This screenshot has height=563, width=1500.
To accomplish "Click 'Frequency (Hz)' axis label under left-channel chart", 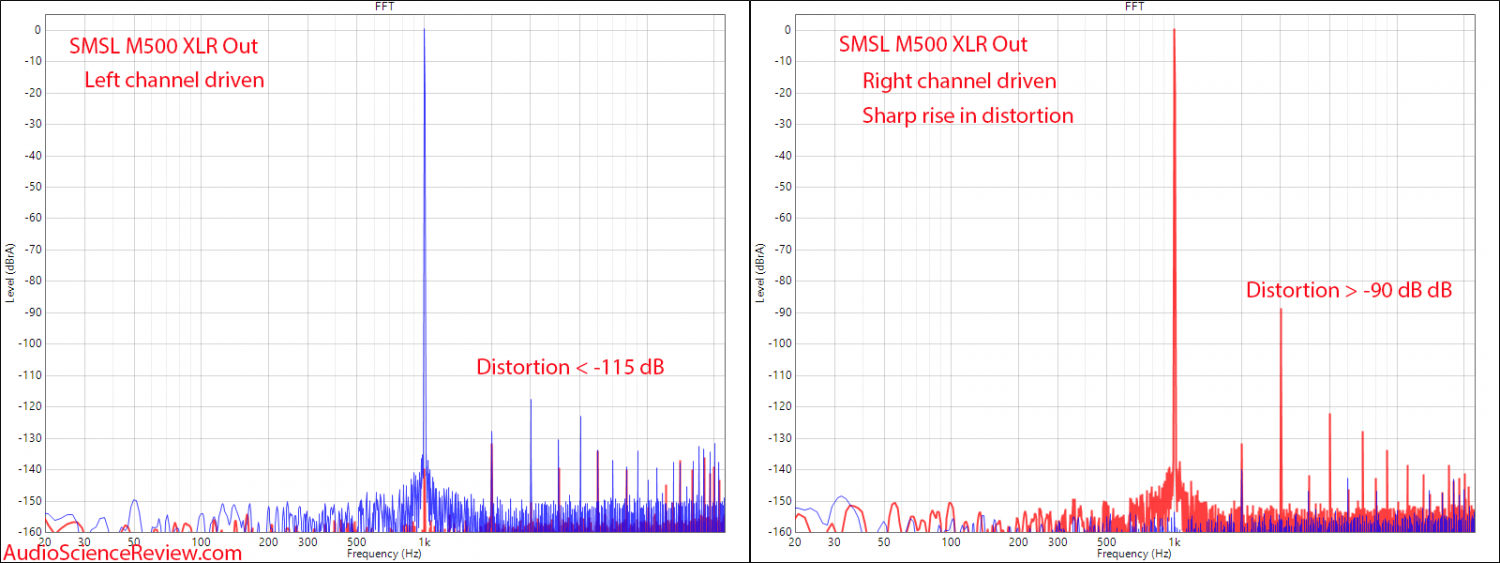I will point(384,553).
